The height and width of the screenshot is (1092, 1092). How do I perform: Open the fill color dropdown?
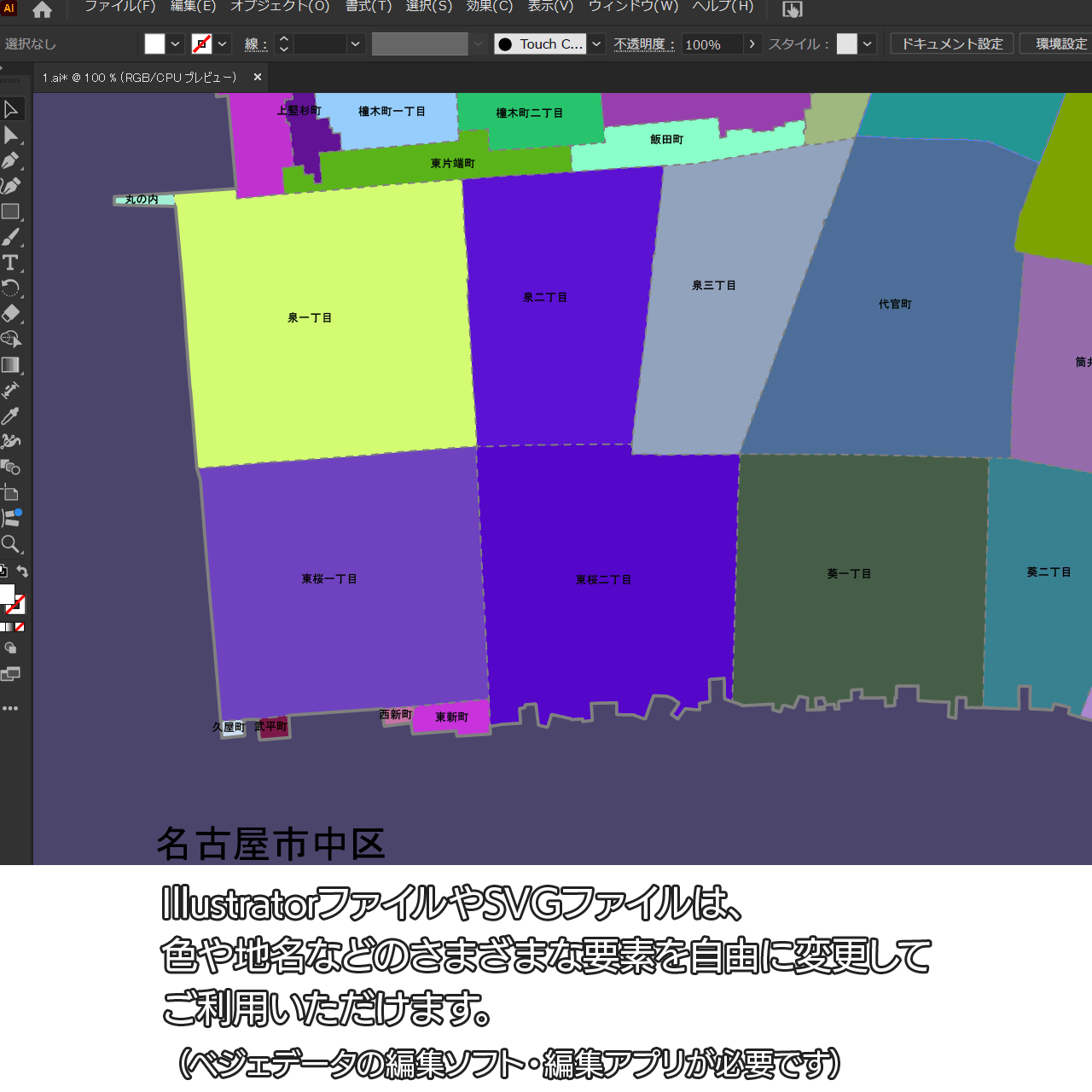coord(175,44)
